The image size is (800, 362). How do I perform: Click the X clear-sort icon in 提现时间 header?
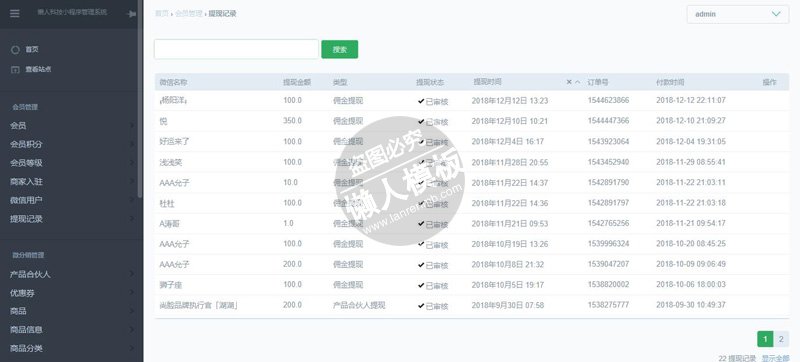569,82
